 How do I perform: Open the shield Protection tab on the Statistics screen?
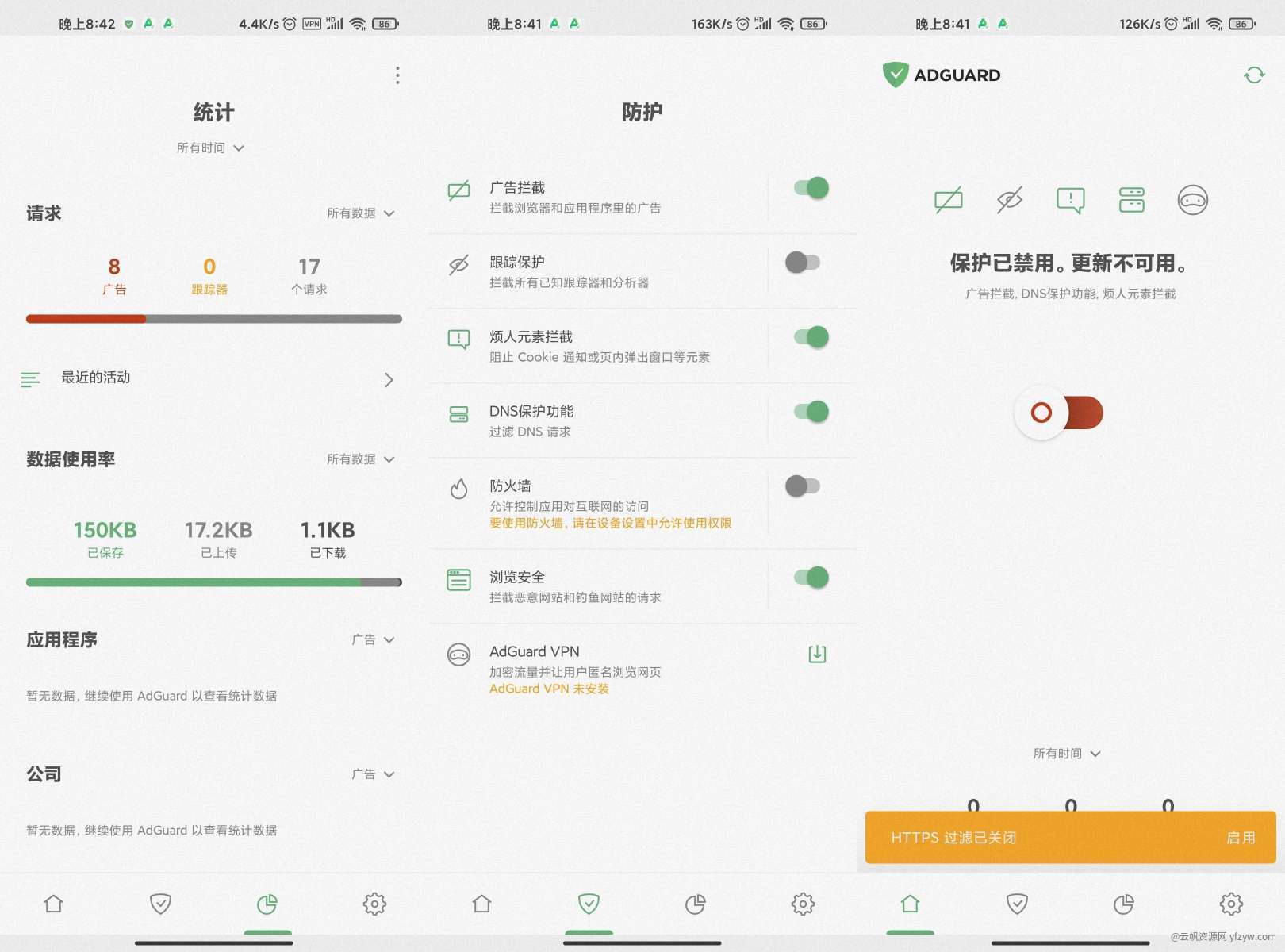(160, 904)
